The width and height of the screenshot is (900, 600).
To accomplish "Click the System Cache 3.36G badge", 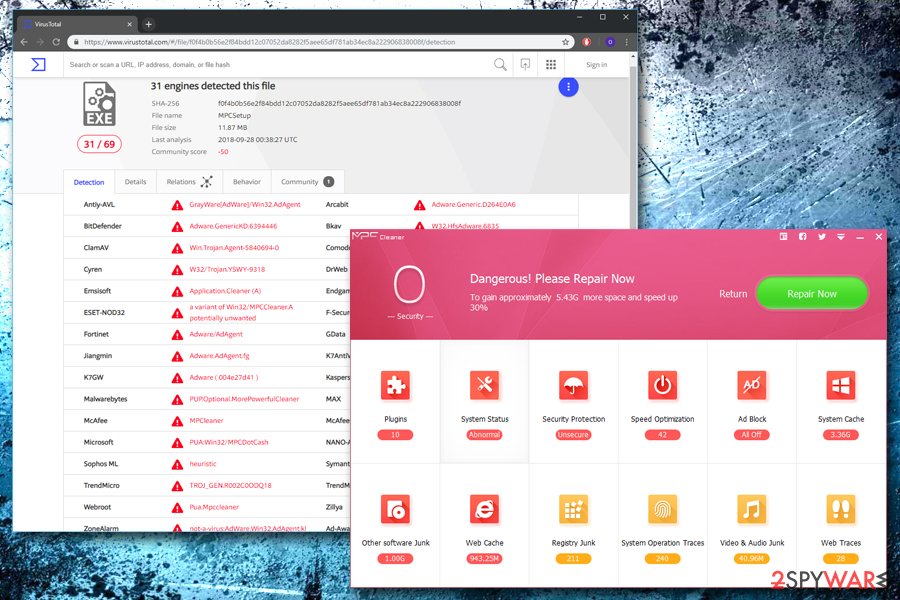I will [840, 435].
